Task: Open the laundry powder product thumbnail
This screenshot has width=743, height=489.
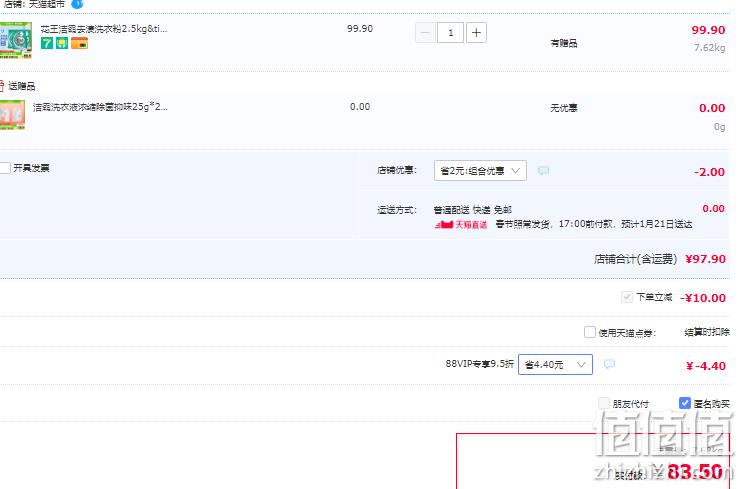Action: coord(16,40)
